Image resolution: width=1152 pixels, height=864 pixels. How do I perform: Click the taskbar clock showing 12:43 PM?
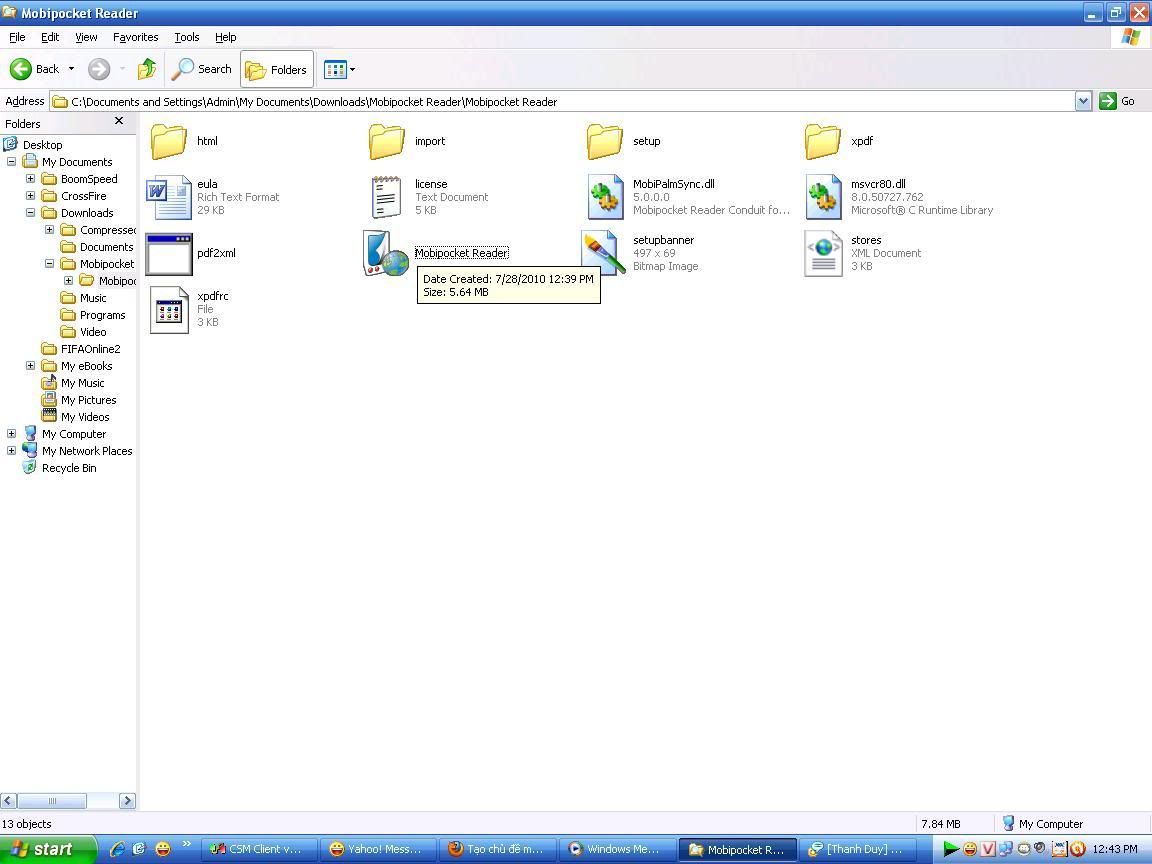1115,849
